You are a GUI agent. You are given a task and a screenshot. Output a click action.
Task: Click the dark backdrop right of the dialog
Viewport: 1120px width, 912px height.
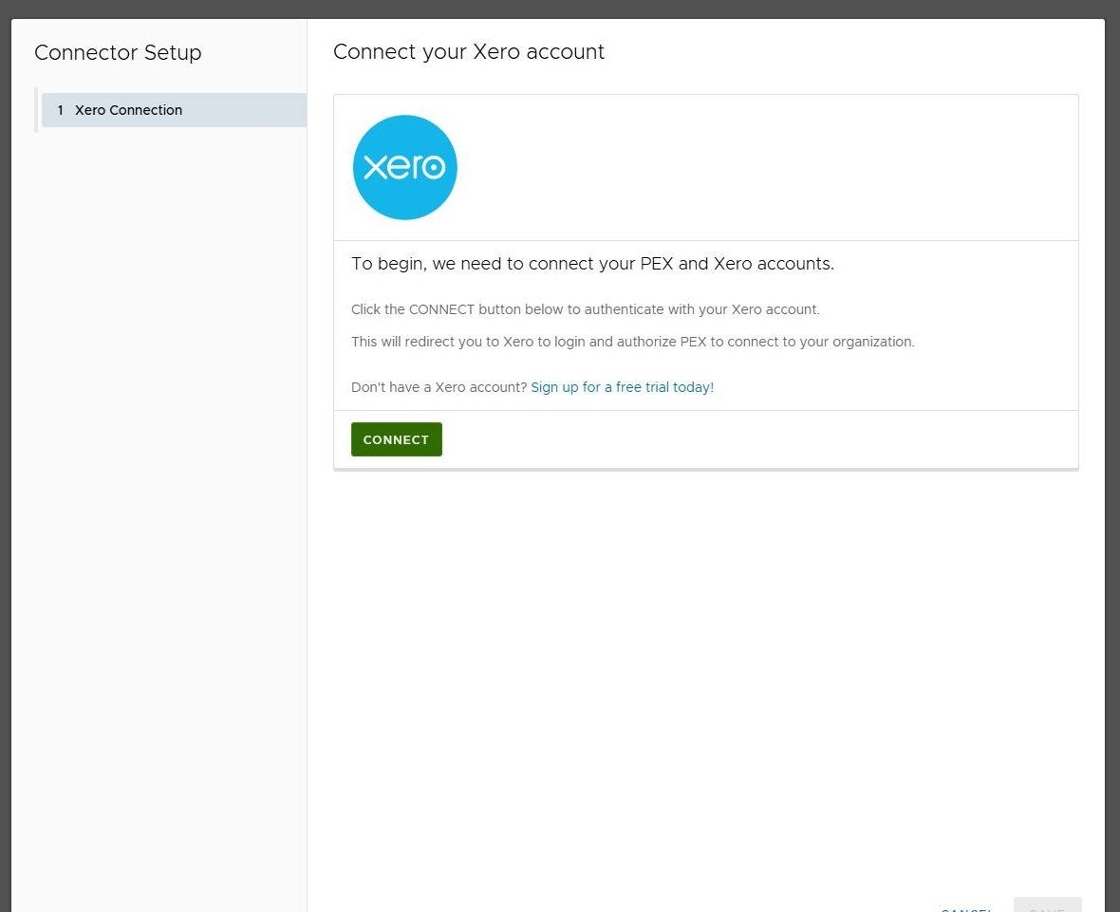point(1113,450)
